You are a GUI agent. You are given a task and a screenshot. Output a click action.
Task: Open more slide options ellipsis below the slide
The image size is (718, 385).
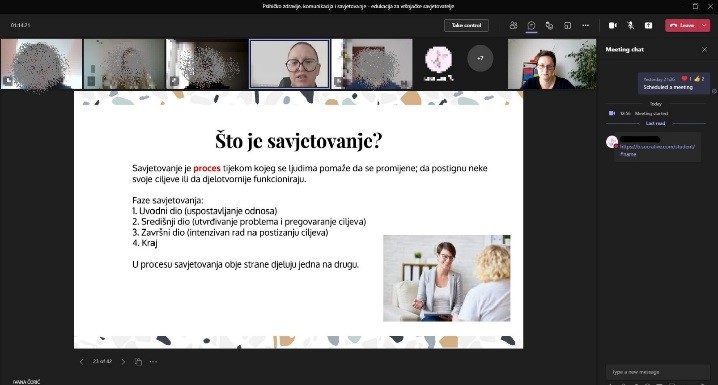click(153, 362)
